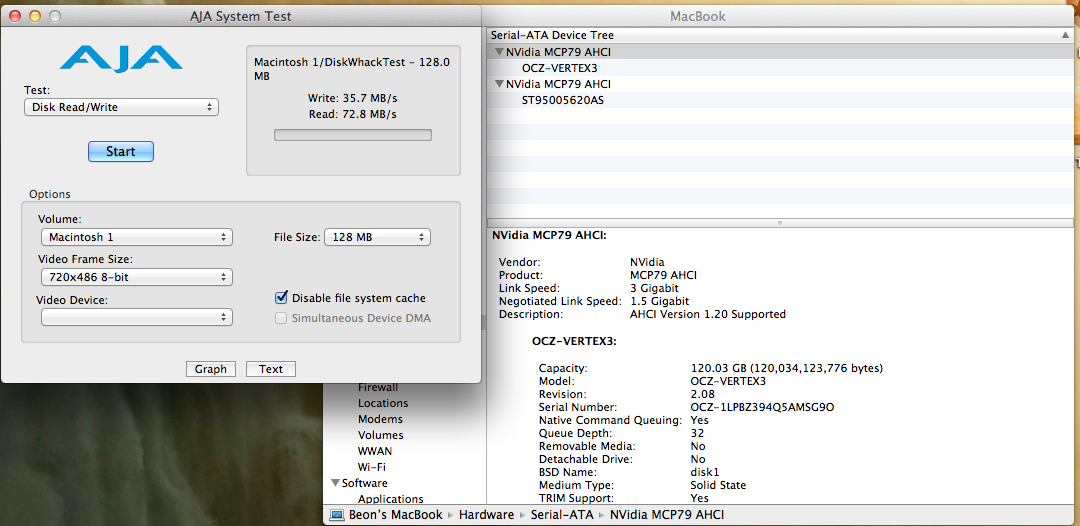This screenshot has height=526, width=1080.
Task: Click NVidia MCP79 AHCI in the path bar
Action: (x=667, y=515)
